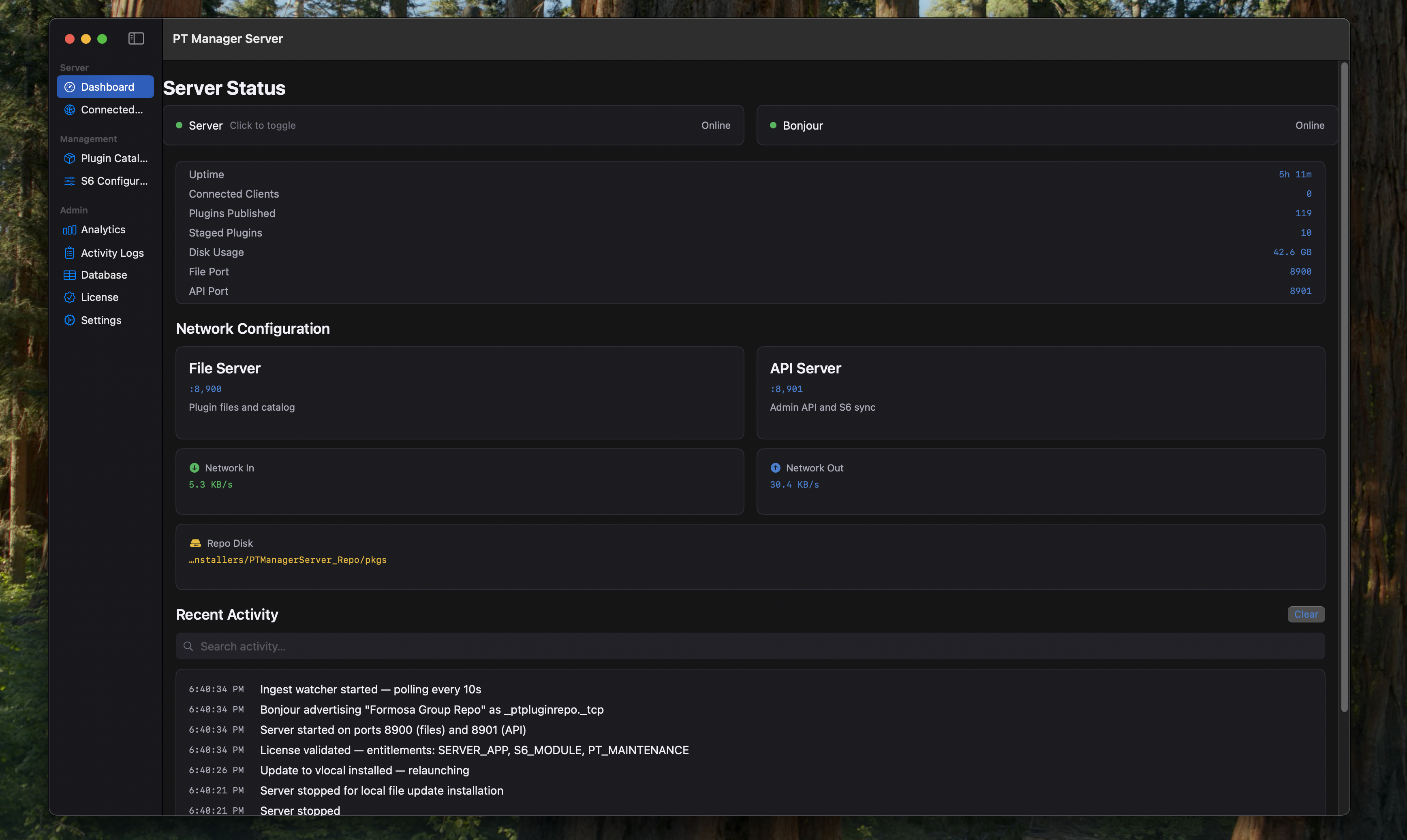Click the magnifier icon in activity search
Viewport: 1407px width, 840px height.
pyautogui.click(x=188, y=646)
